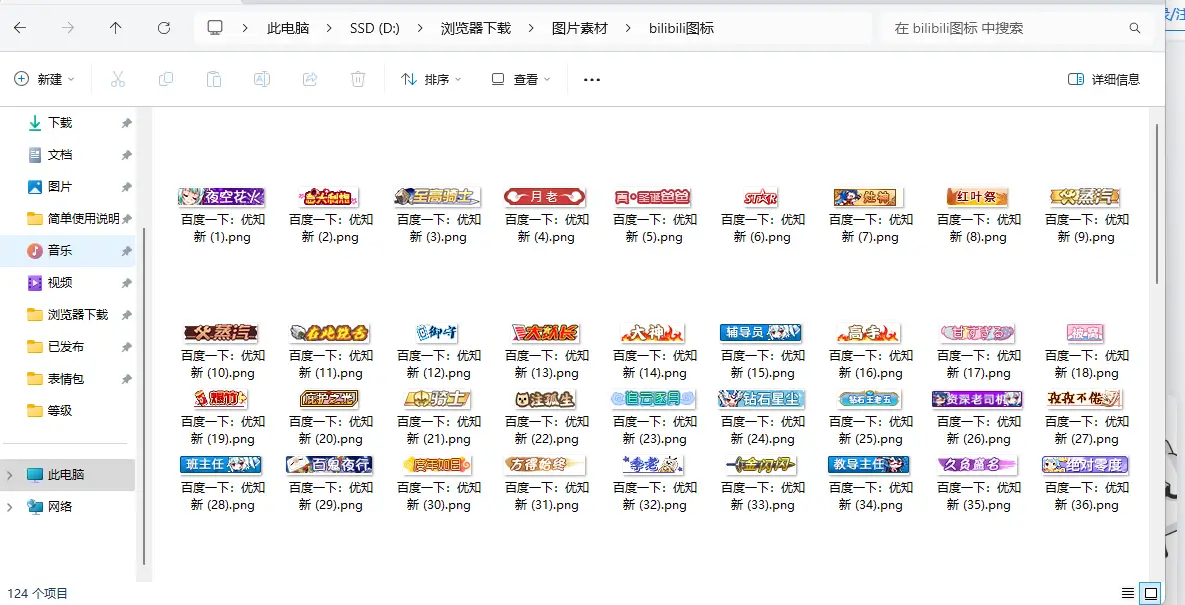Screen dimensions: 1185x605
Task: Click the Delete trash icon
Action: coord(358,79)
